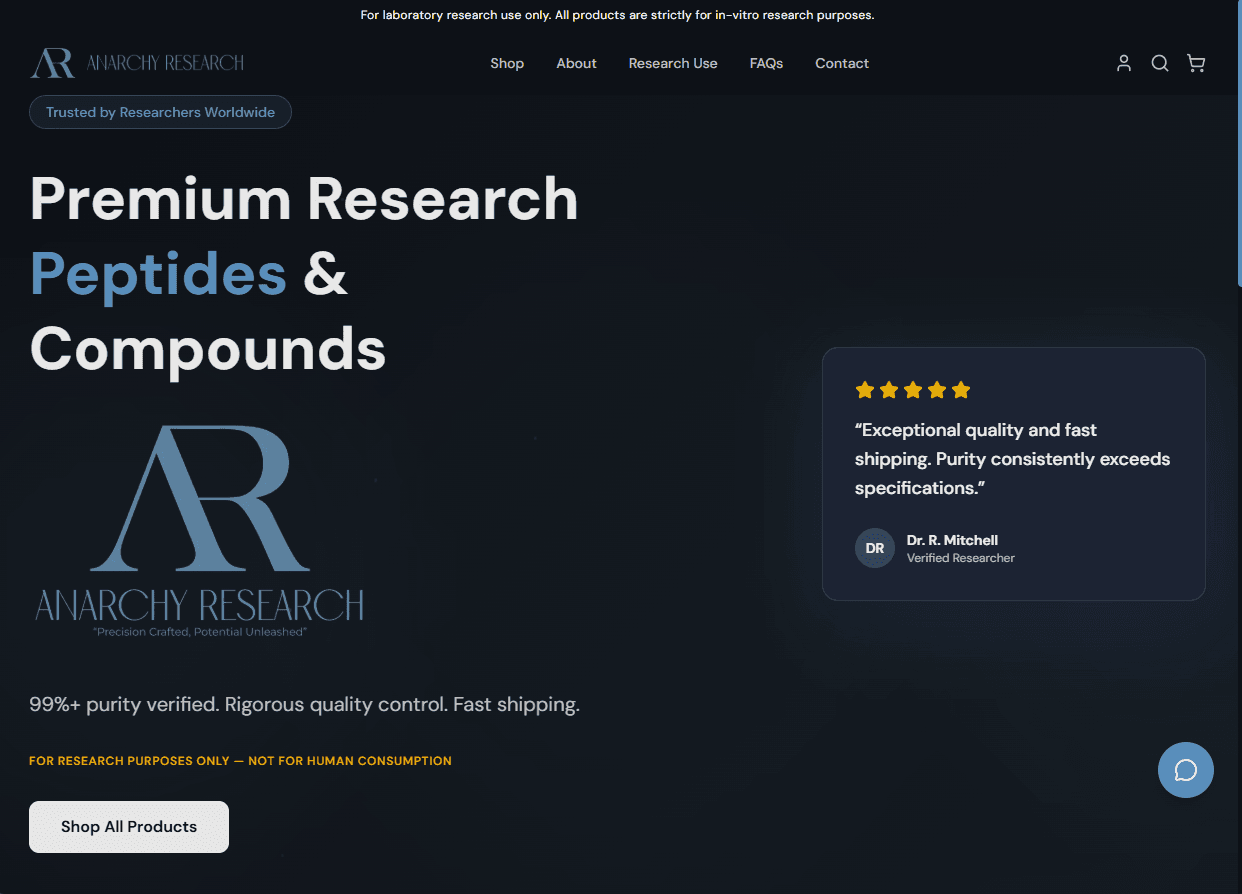1242x894 pixels.
Task: Click the "Premium Research" headline text
Action: coord(304,198)
